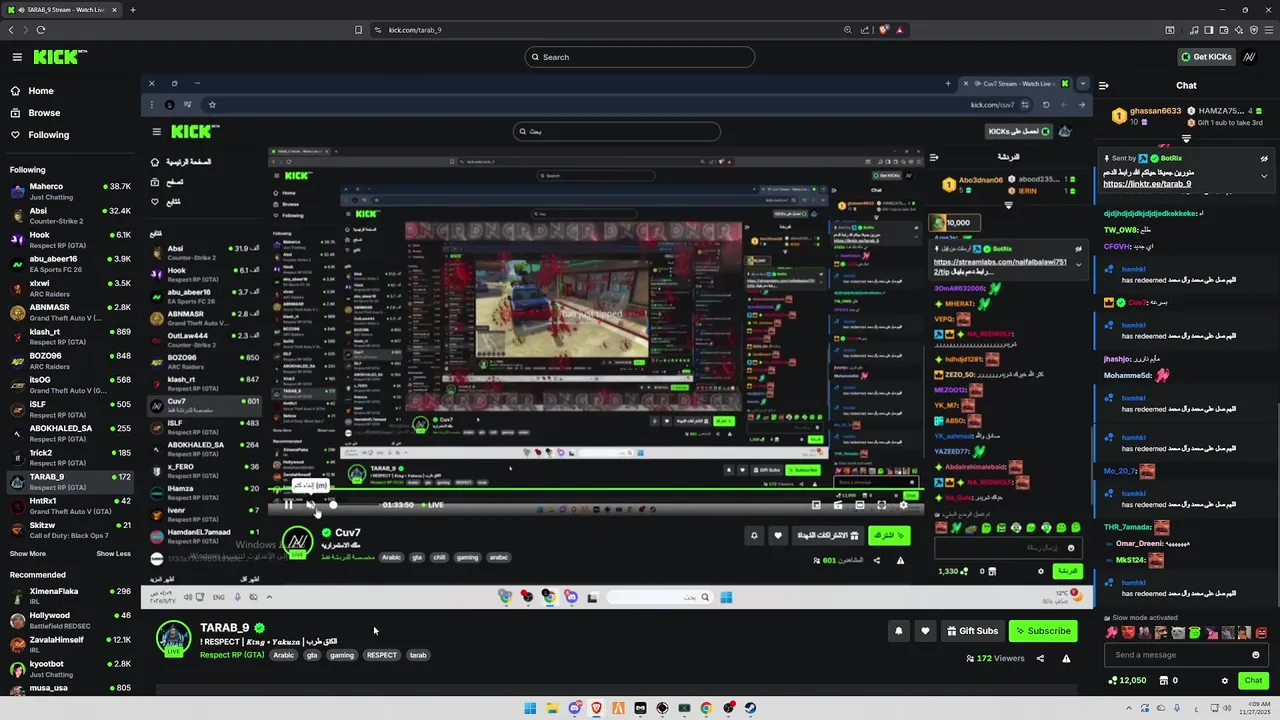Image resolution: width=1280 pixels, height=720 pixels.
Task: Open Maherco channel in Following list
Action: click(x=70, y=191)
